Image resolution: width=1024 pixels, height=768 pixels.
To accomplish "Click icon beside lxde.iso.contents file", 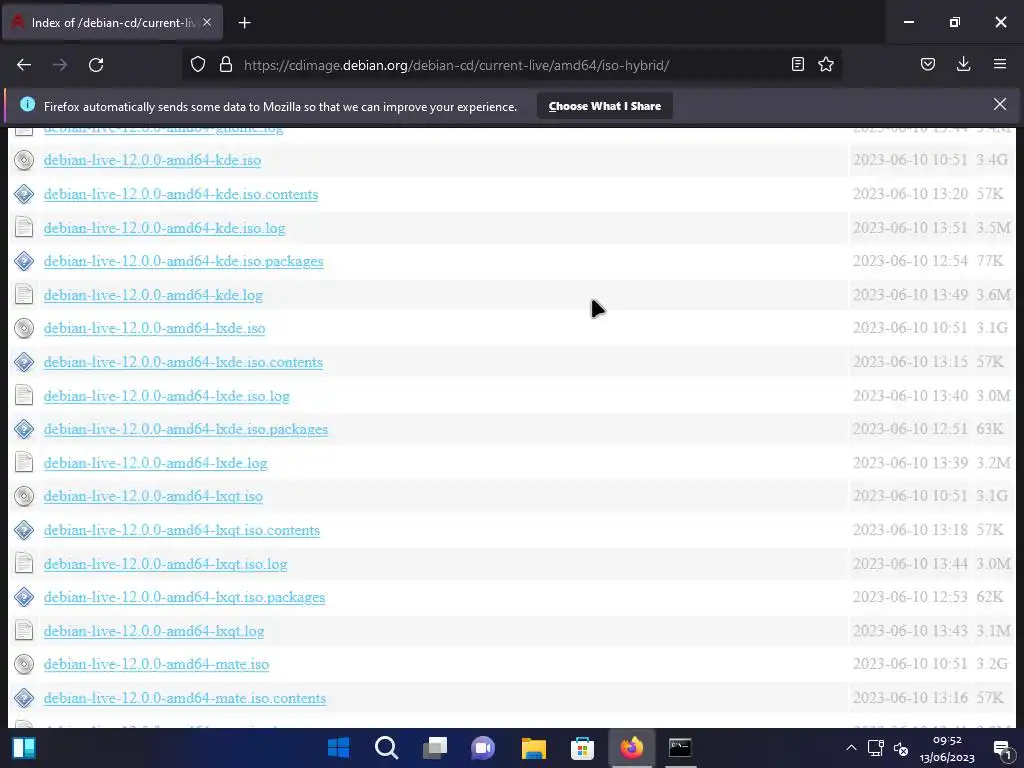I will tap(24, 362).
